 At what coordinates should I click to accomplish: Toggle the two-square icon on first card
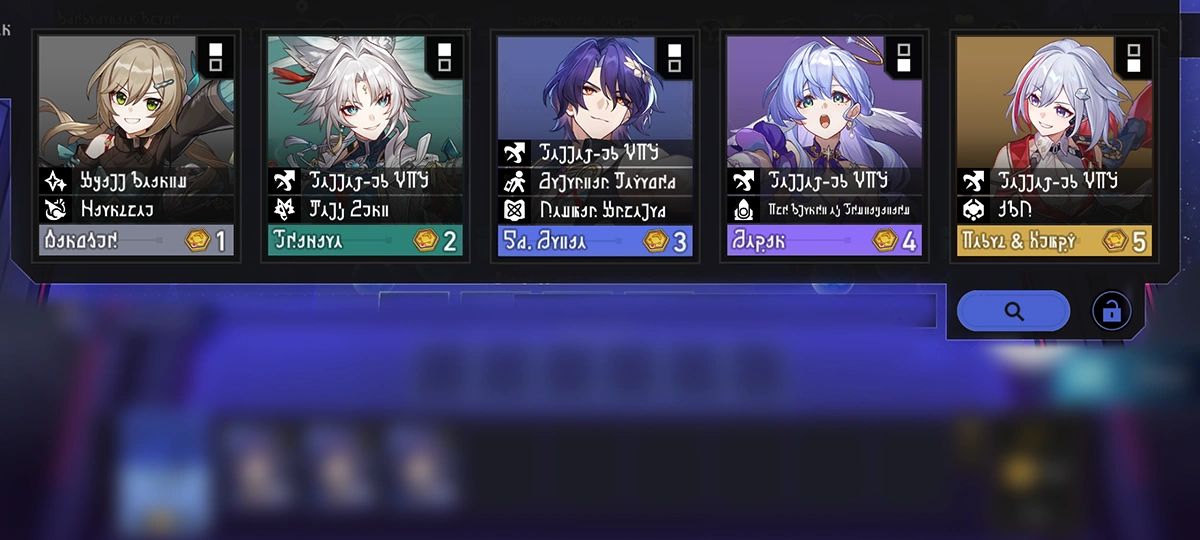216,57
